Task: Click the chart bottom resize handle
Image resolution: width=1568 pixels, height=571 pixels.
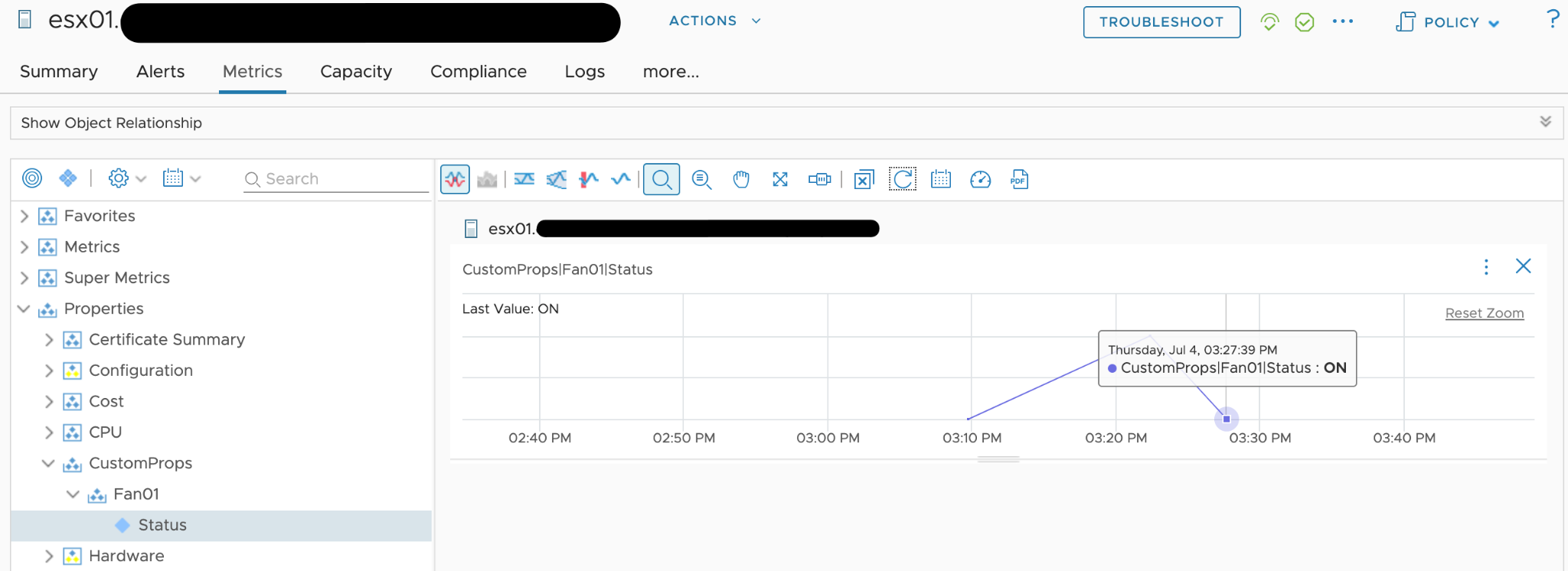Action: (998, 459)
